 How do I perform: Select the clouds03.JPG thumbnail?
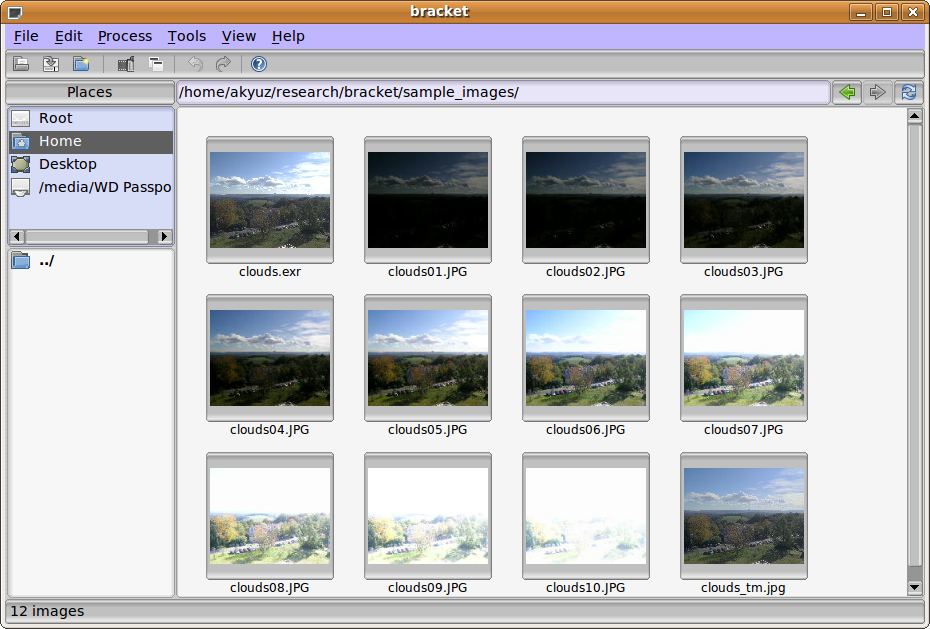744,200
